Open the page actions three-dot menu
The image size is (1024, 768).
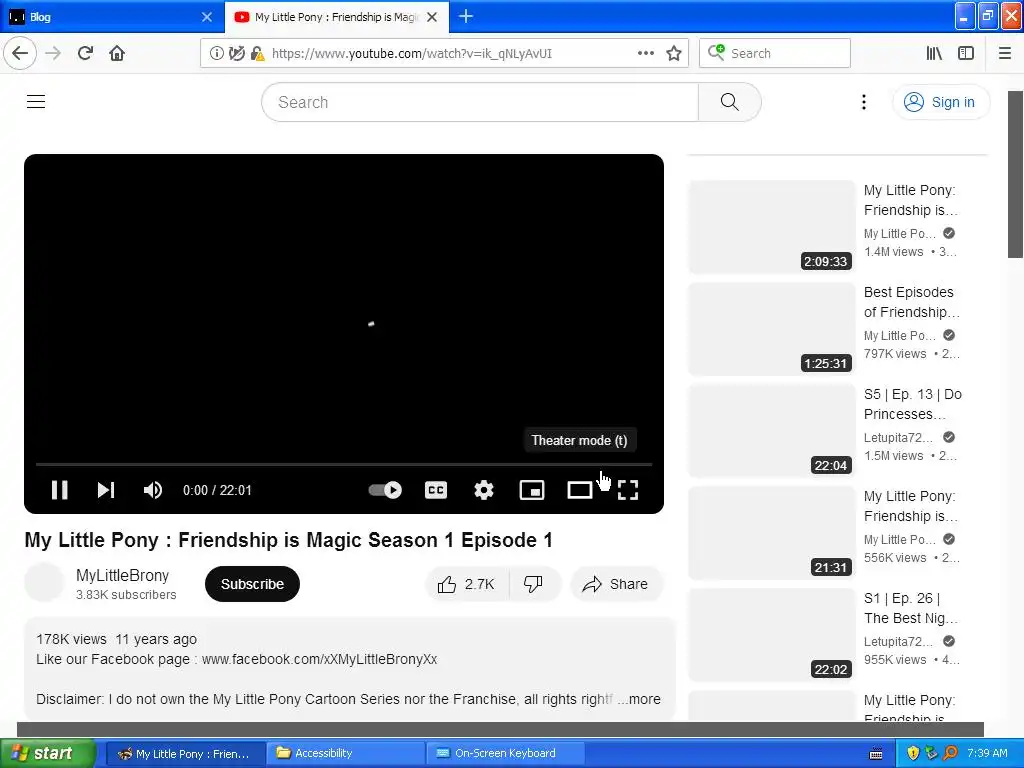(x=645, y=54)
